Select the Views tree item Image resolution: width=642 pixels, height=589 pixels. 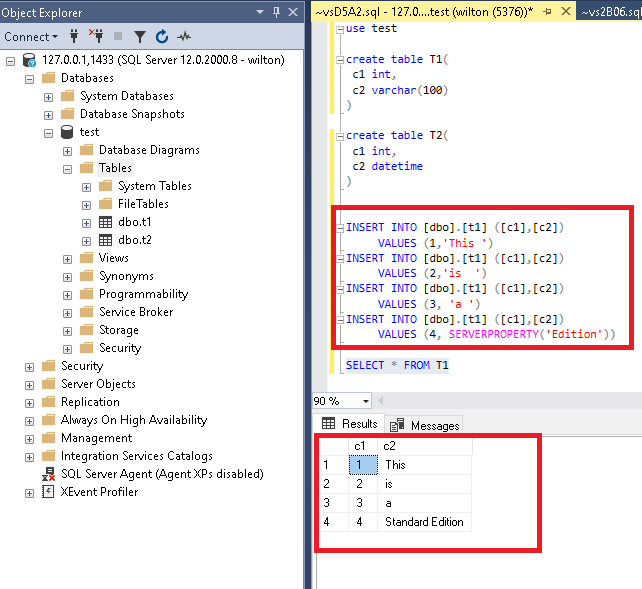[113, 258]
